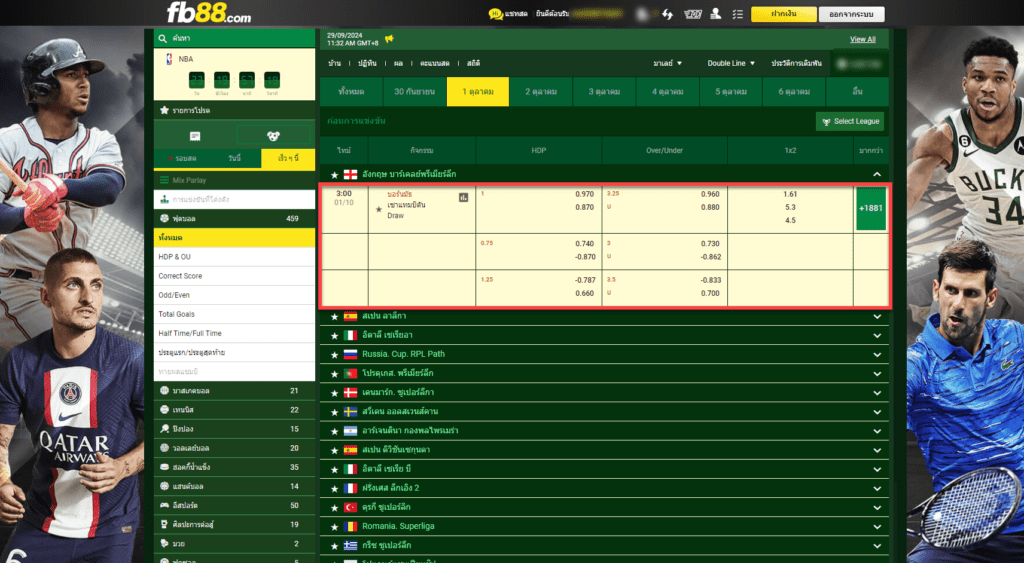Favorite the Turkey Super Lig star
Viewport: 1024px width, 563px height.
click(x=334, y=507)
